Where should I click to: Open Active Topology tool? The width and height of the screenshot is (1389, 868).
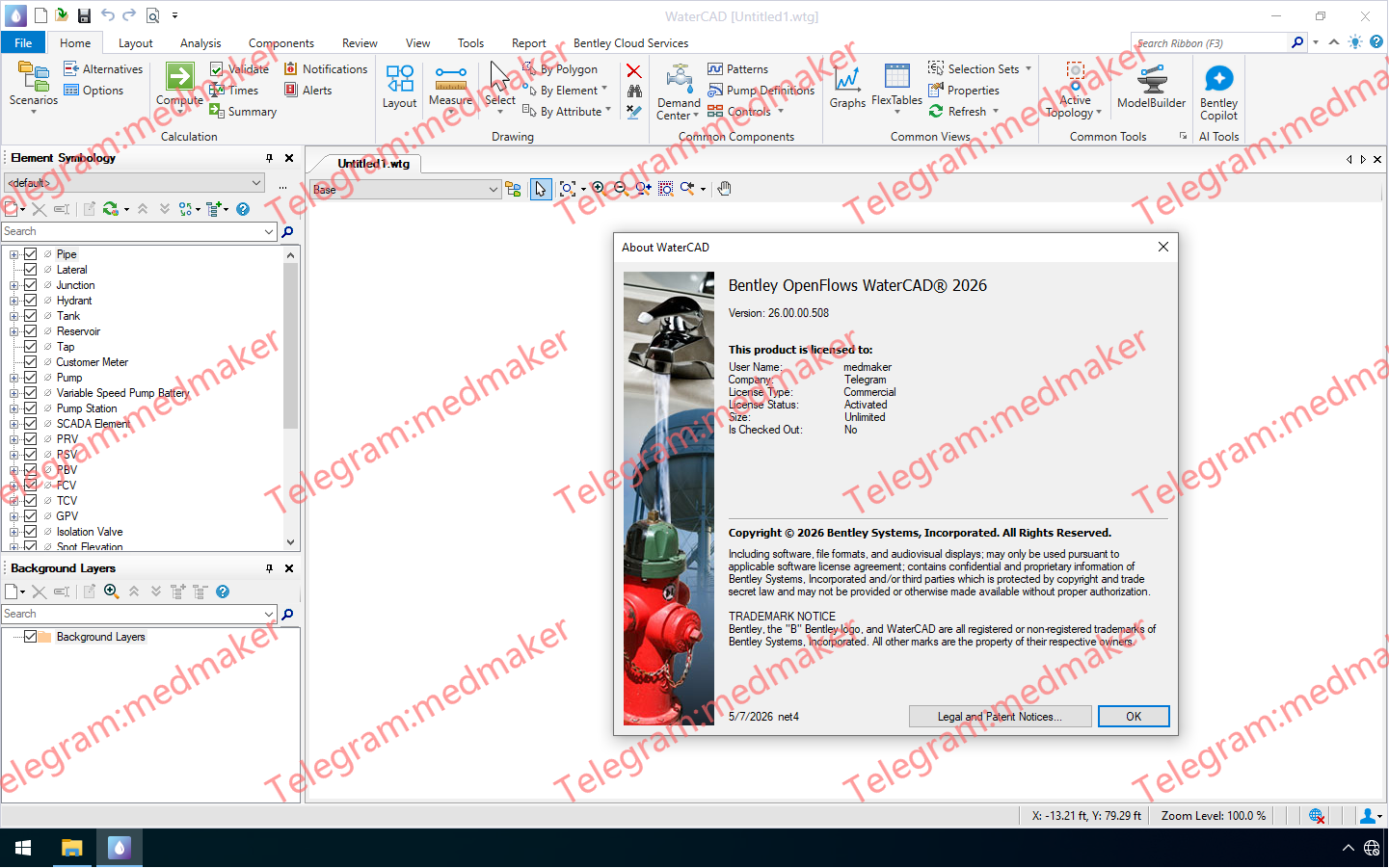tap(1074, 92)
